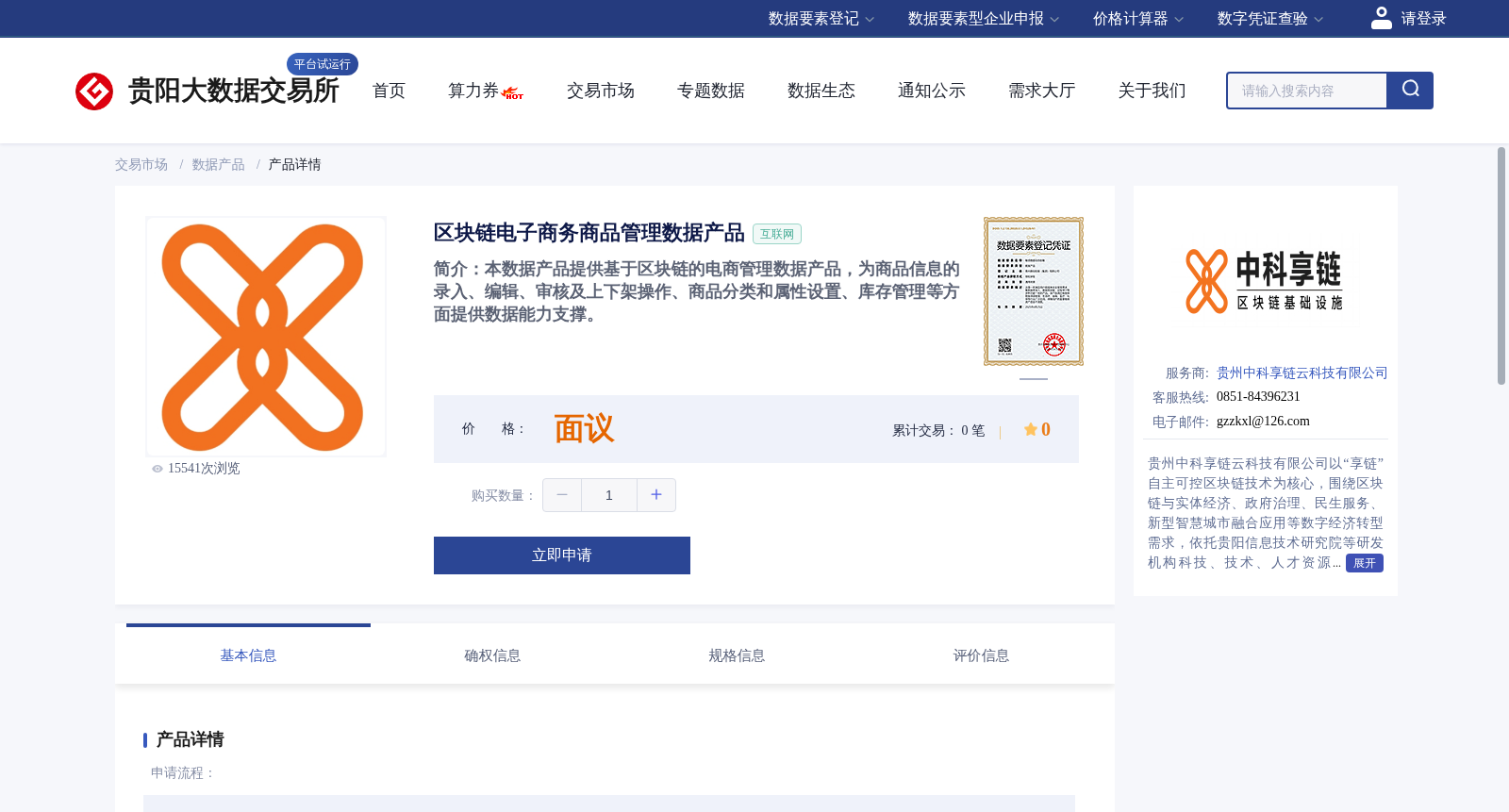Screen dimensions: 1509x812
Task: Click the 产品详情 section heading
Action: (x=191, y=739)
